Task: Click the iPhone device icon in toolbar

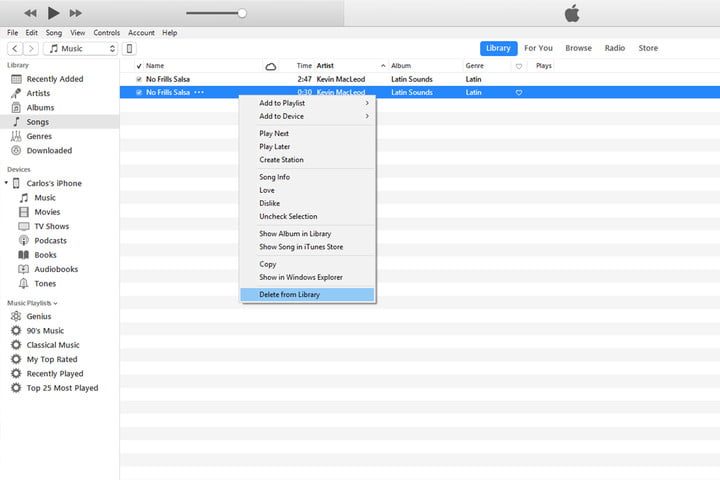Action: (130, 48)
